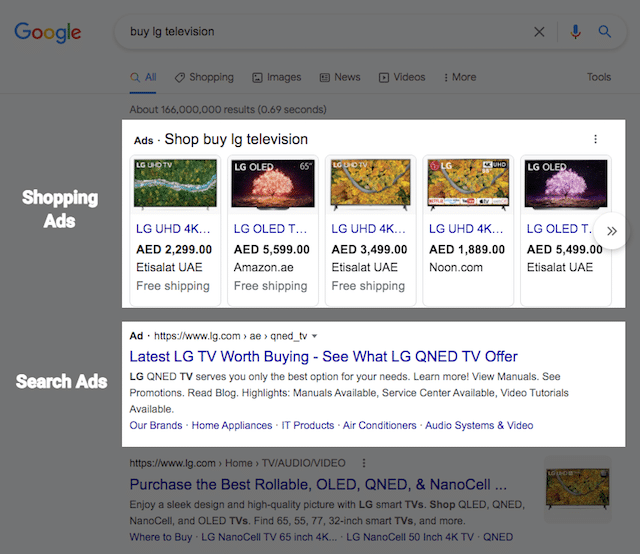Start voice search with microphone icon
The height and width of the screenshot is (554, 640).
point(575,32)
